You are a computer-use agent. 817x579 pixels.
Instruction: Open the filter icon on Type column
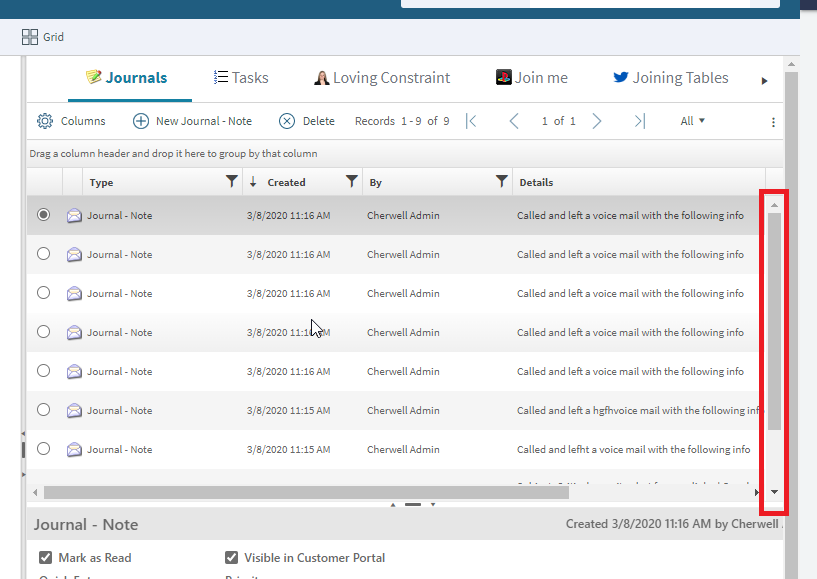[232, 181]
